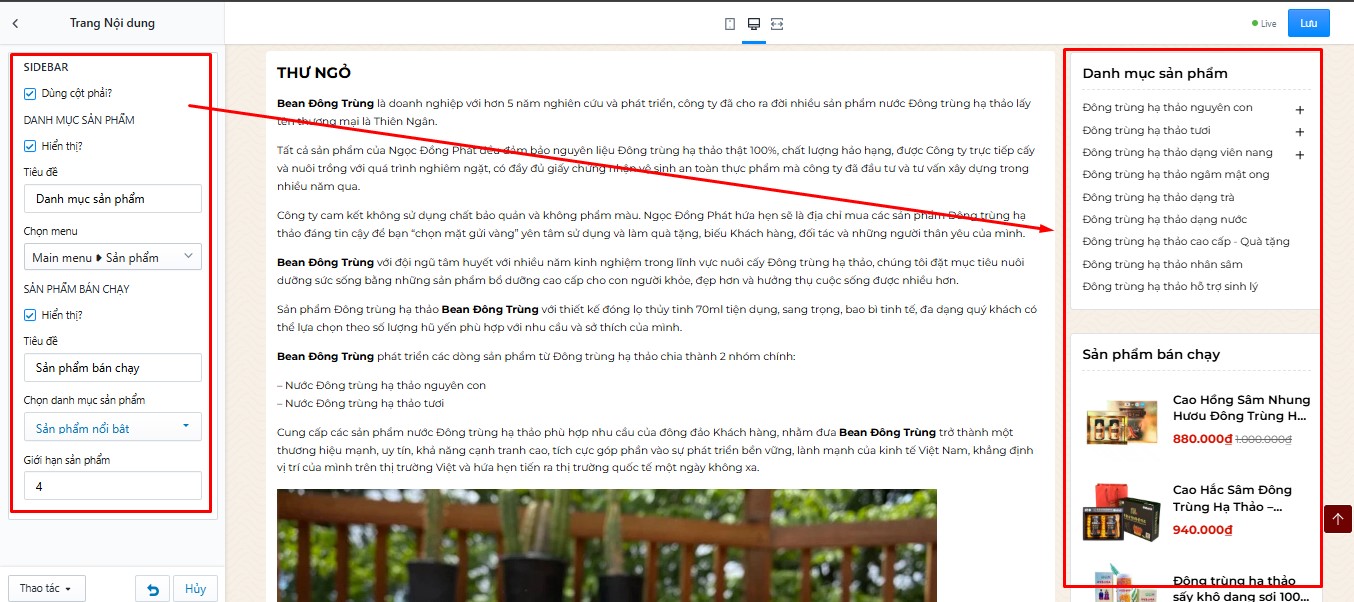Click the '– Nước Đông trùng hạ thảo tươi' line

[360, 403]
